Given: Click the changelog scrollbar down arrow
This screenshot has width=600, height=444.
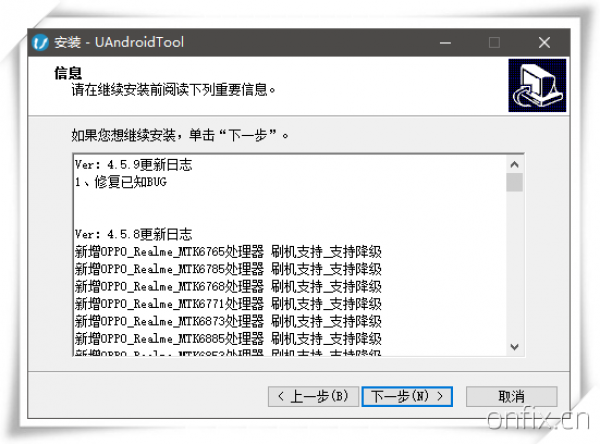Looking at the screenshot, I should (x=514, y=346).
